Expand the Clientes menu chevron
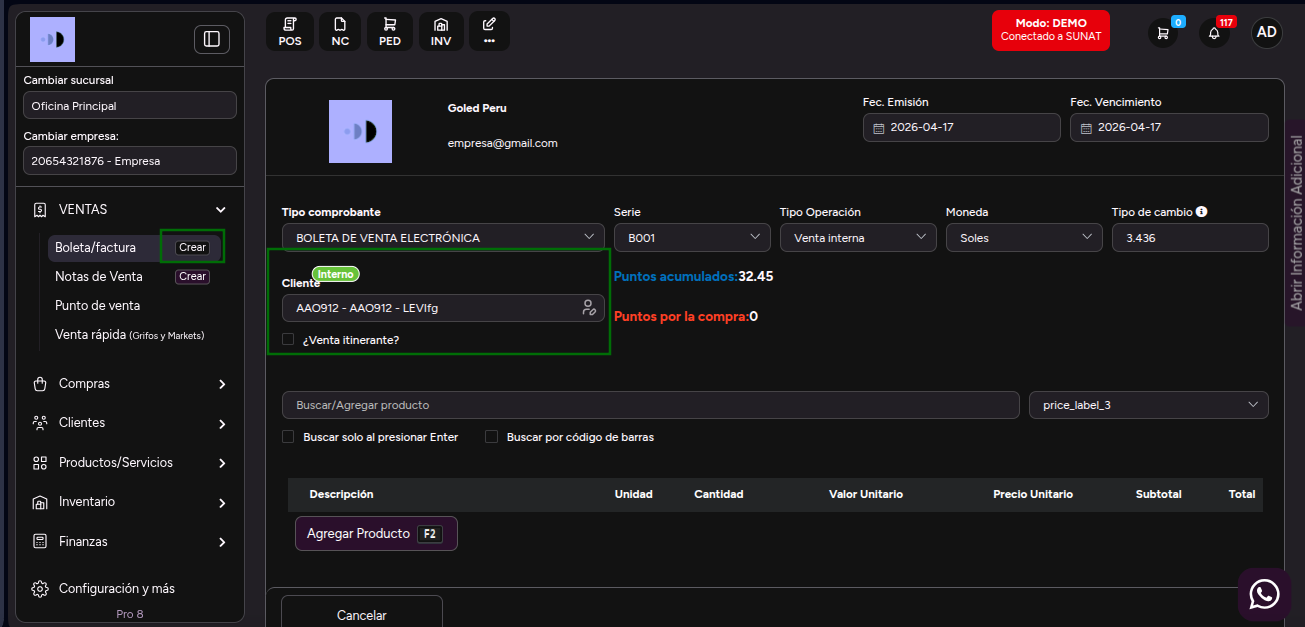Image resolution: width=1305 pixels, height=627 pixels. point(222,424)
